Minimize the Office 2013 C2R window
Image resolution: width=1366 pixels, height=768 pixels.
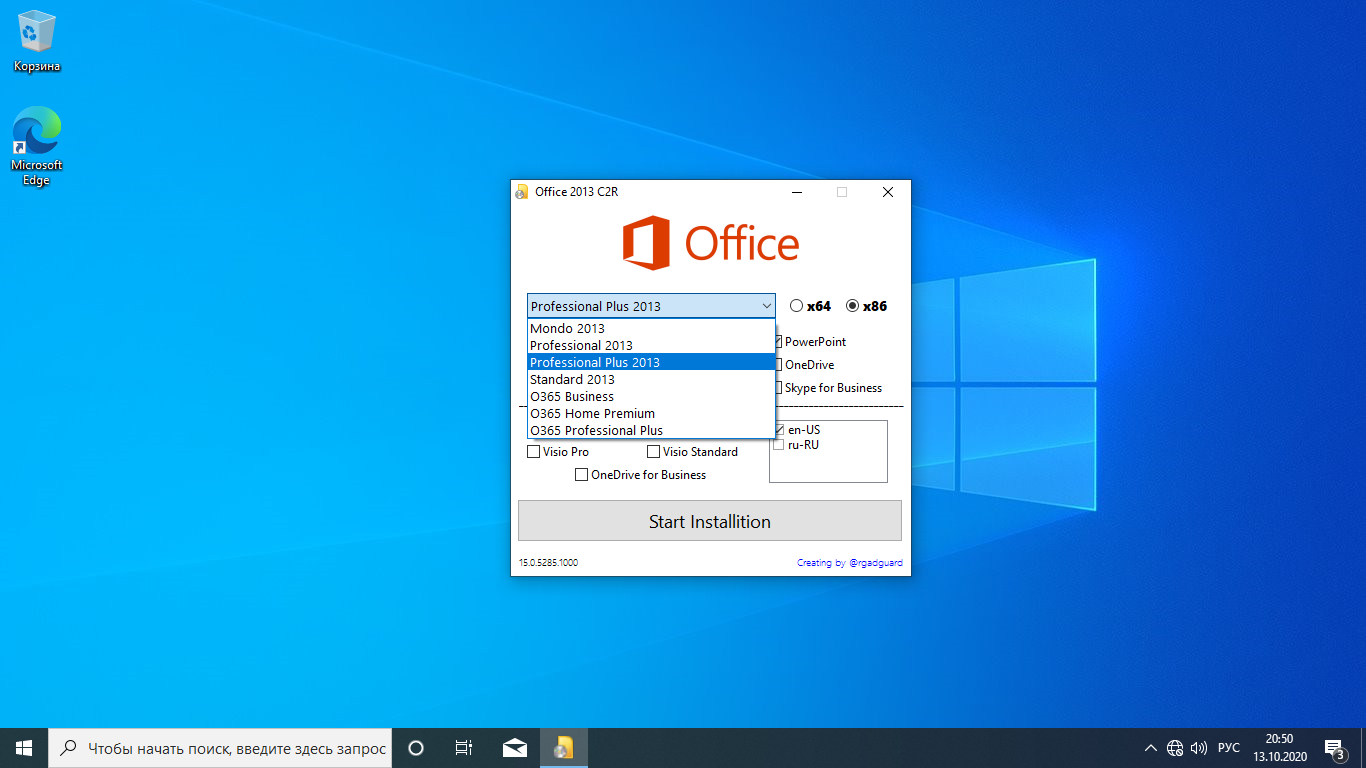pyautogui.click(x=796, y=192)
